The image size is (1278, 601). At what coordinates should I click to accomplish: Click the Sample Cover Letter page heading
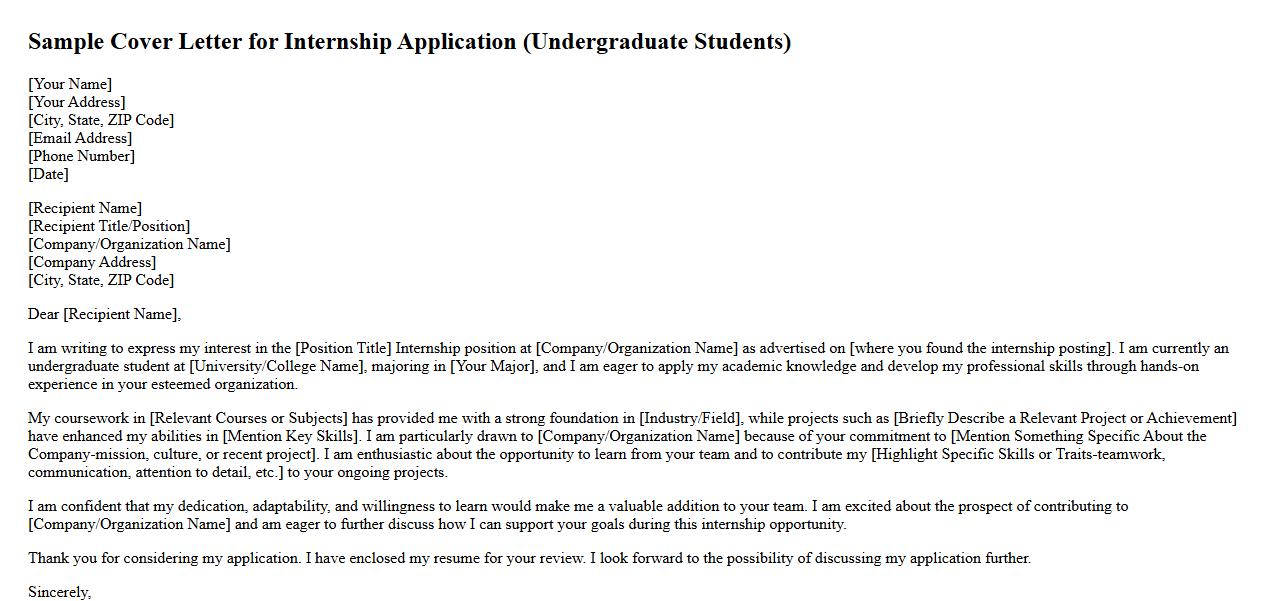point(409,42)
